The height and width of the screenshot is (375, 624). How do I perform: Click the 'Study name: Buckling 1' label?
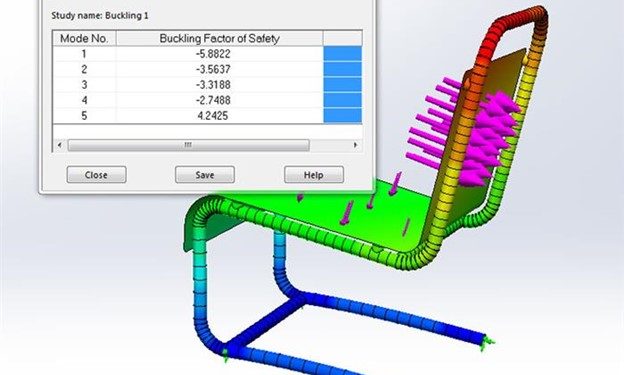[x=100, y=16]
